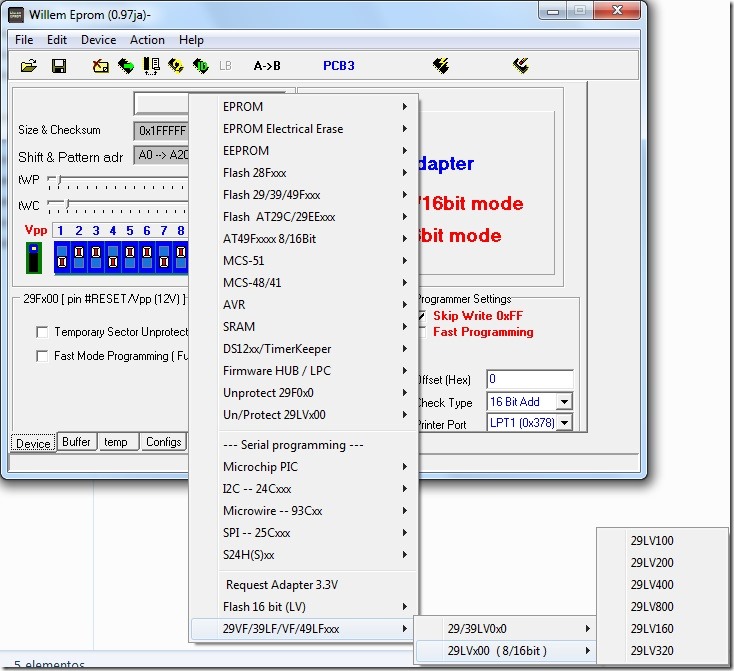Expand AT49Fxxxx 8/16Bit submenu
Viewport: 734px width, 671px height.
click(304, 239)
